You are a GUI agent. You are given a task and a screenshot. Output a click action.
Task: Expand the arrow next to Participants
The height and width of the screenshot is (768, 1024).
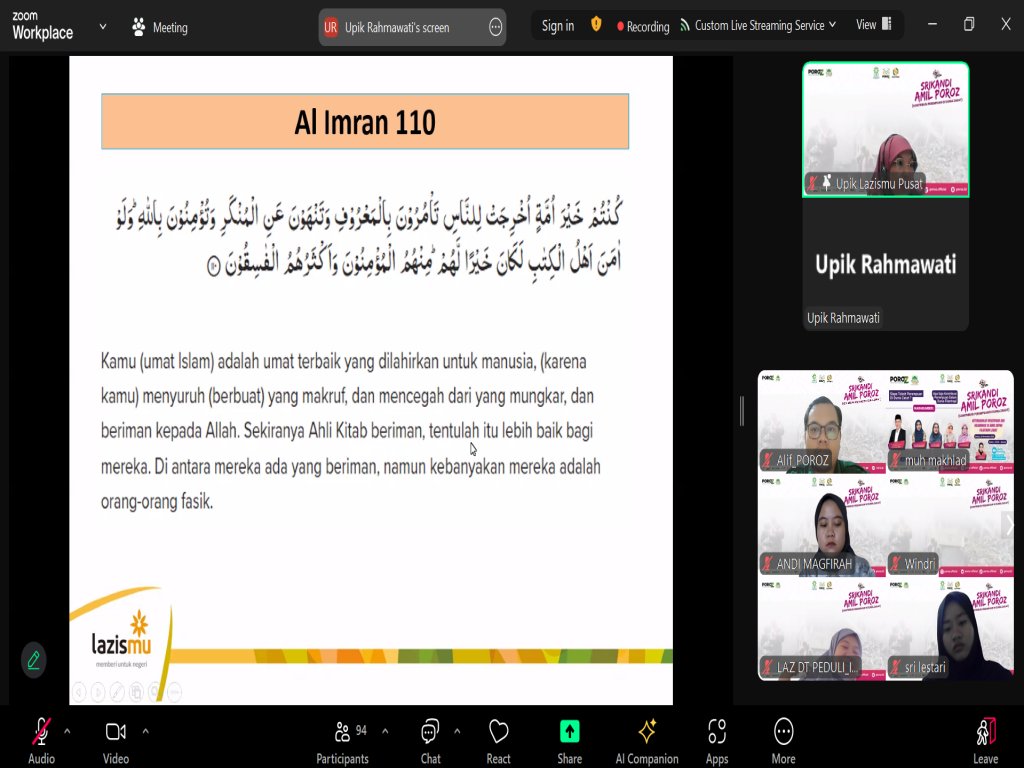(385, 731)
